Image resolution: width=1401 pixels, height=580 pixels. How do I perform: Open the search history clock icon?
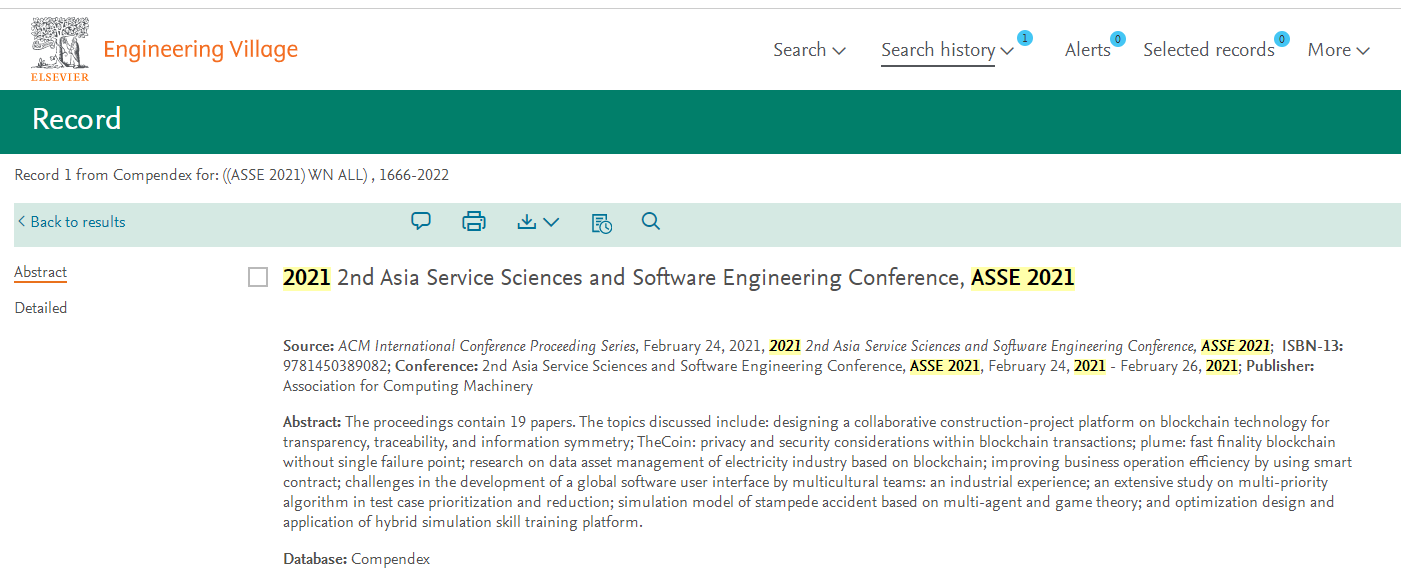601,223
